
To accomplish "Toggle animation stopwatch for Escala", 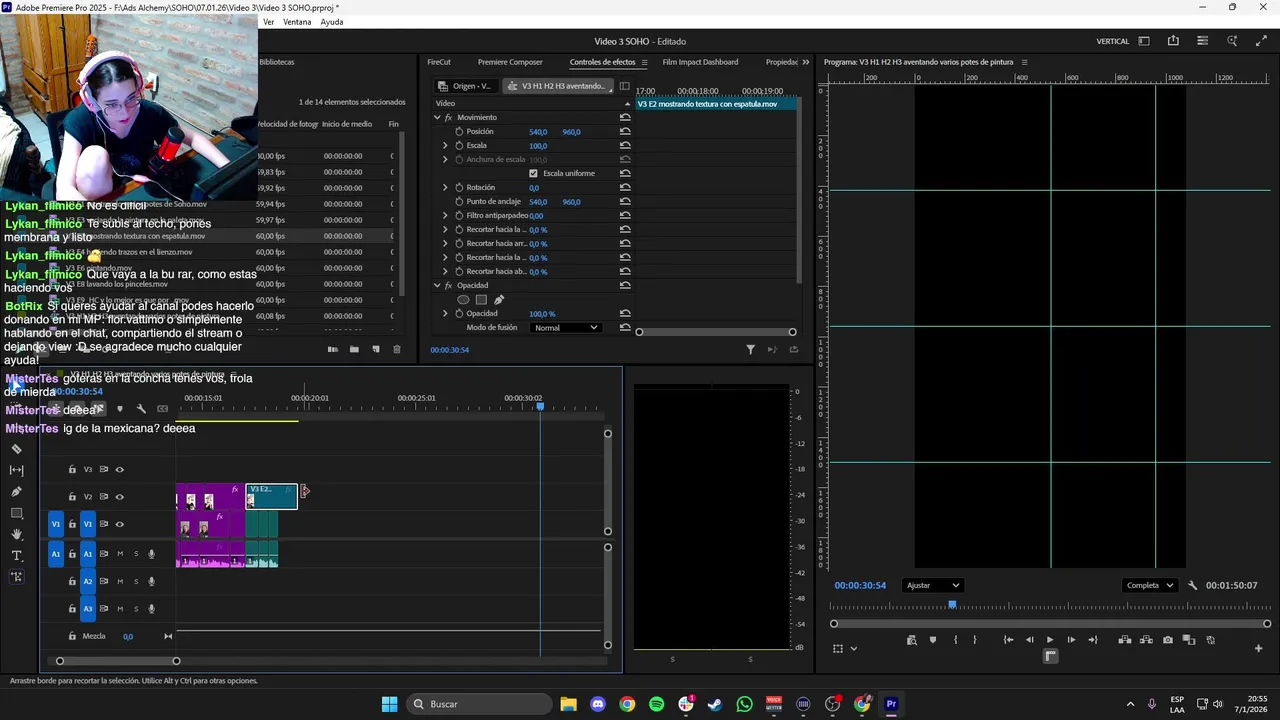I will [459, 145].
